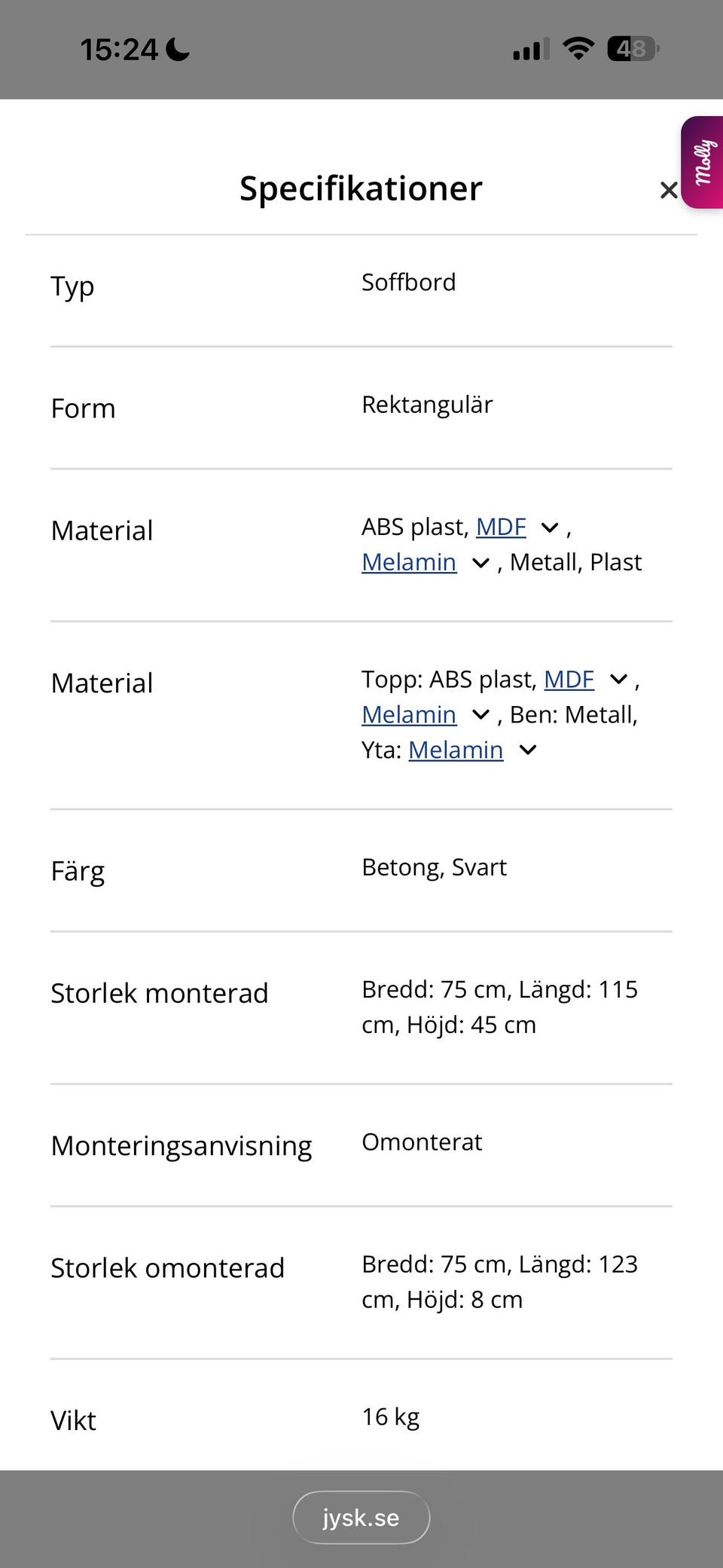The width and height of the screenshot is (723, 1568).
Task: Tap the Storlek monterad row label
Action: coord(160,993)
